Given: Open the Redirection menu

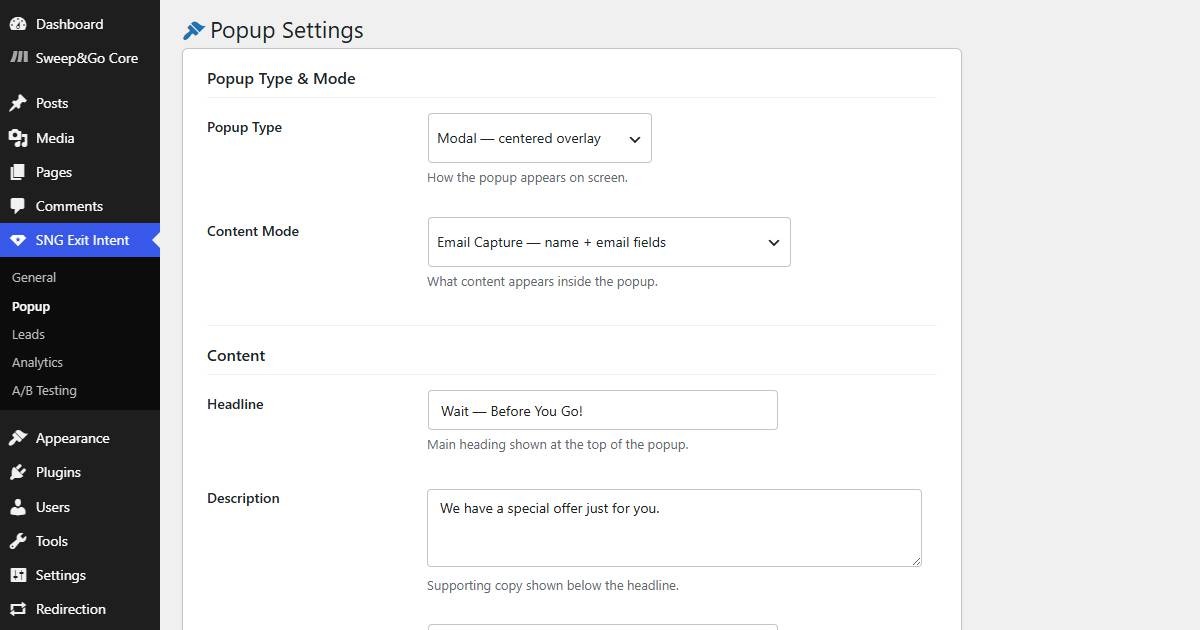Looking at the screenshot, I should [x=80, y=609].
